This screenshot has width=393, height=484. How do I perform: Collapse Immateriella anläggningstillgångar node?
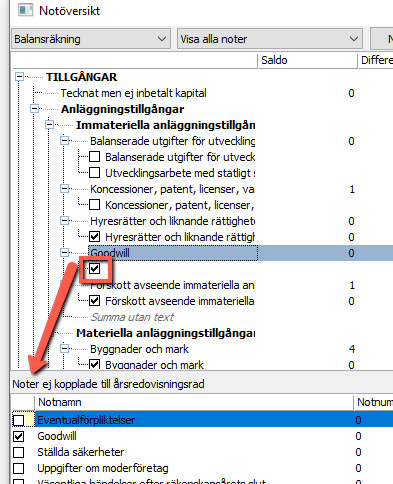(x=50, y=125)
